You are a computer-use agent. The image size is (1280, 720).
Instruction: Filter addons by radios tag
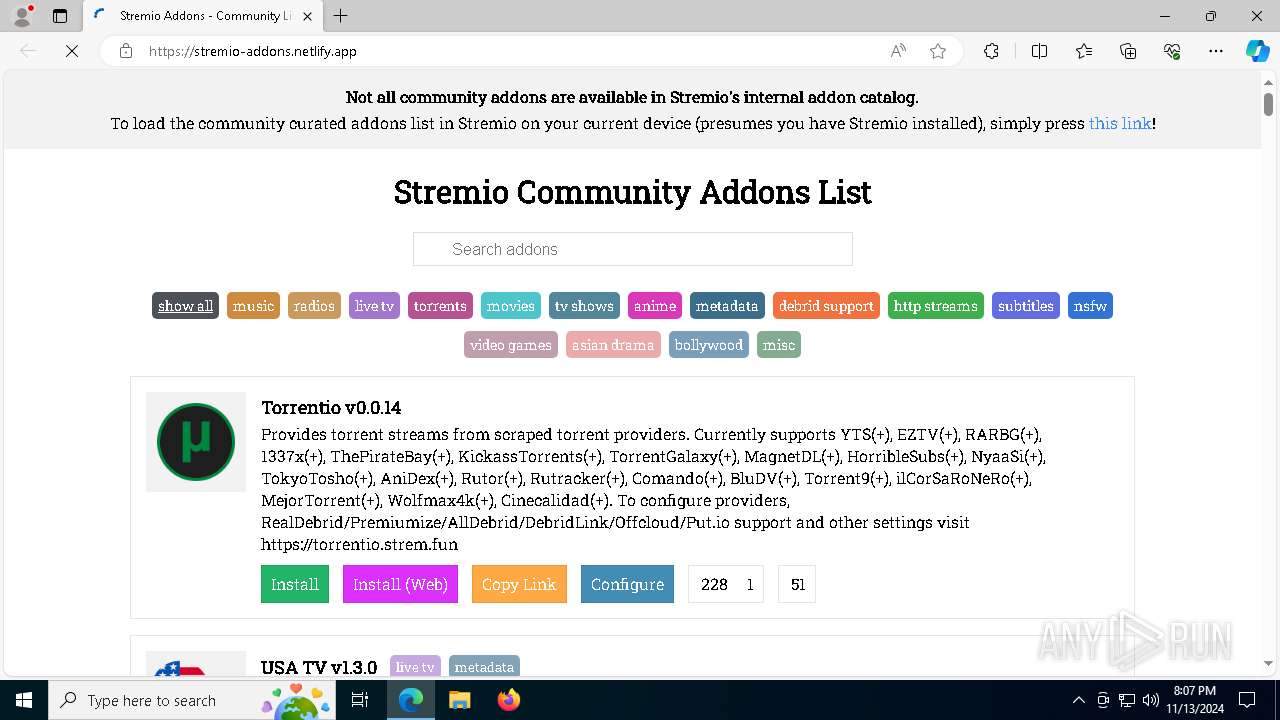click(x=314, y=306)
